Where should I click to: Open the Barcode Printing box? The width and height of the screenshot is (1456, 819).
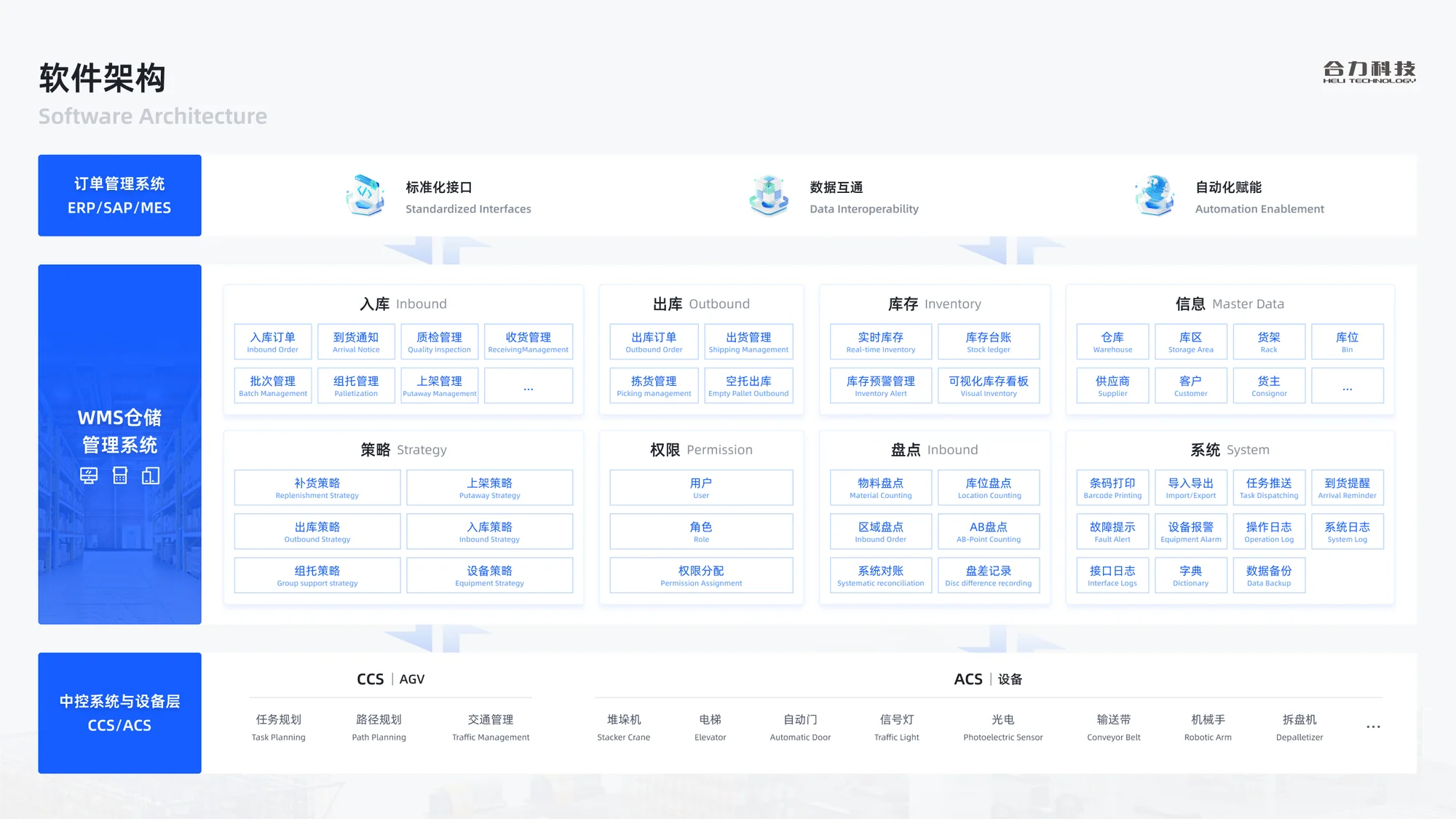(x=1112, y=488)
